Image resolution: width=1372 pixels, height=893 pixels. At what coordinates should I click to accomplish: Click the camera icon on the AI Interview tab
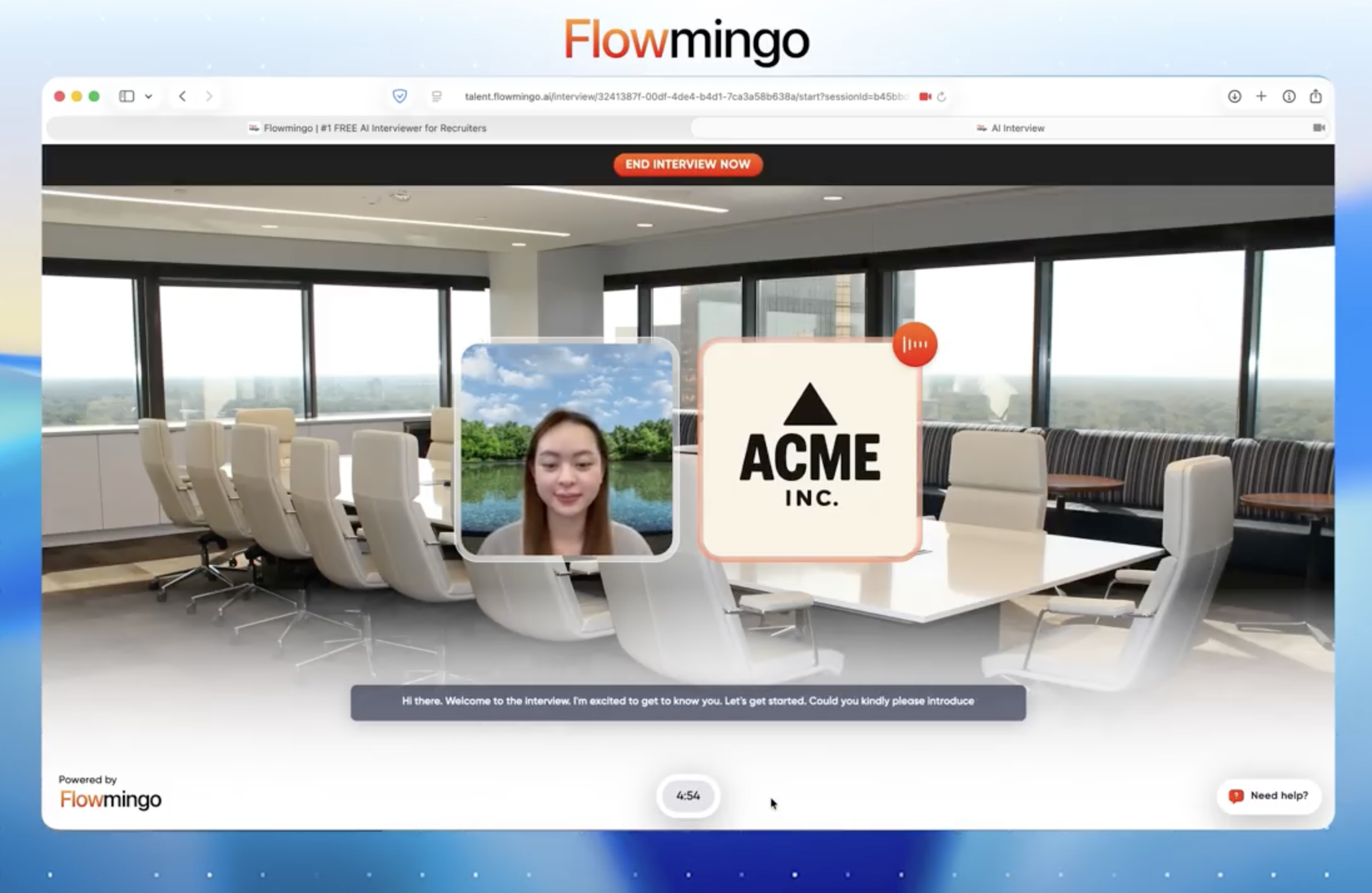(x=1319, y=128)
